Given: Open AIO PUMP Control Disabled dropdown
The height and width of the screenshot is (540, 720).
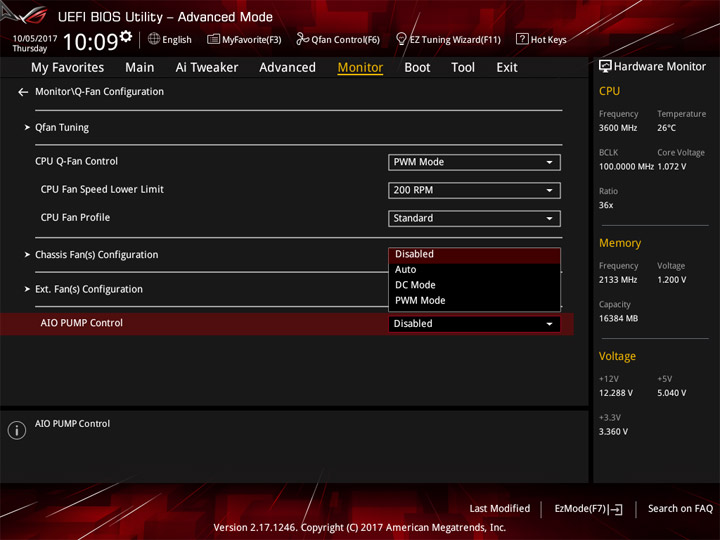Looking at the screenshot, I should click(x=474, y=324).
